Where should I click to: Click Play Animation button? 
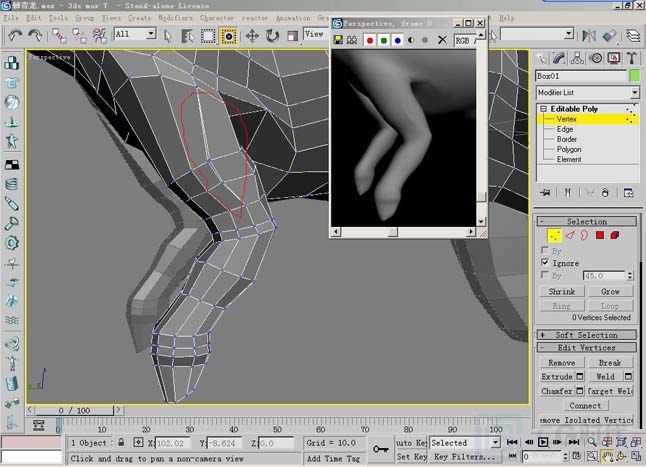pyautogui.click(x=543, y=442)
